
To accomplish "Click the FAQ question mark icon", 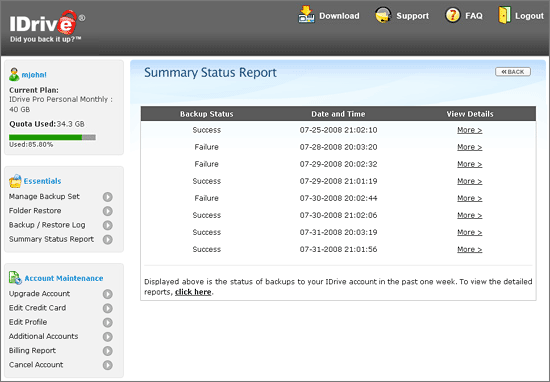I will pyautogui.click(x=452, y=15).
